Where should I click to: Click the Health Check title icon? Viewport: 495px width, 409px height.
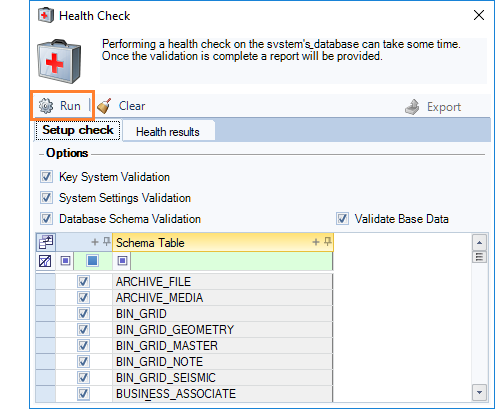coord(46,16)
